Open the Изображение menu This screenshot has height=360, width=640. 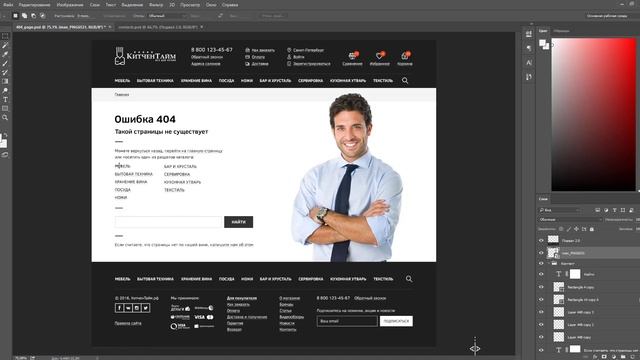70,5
